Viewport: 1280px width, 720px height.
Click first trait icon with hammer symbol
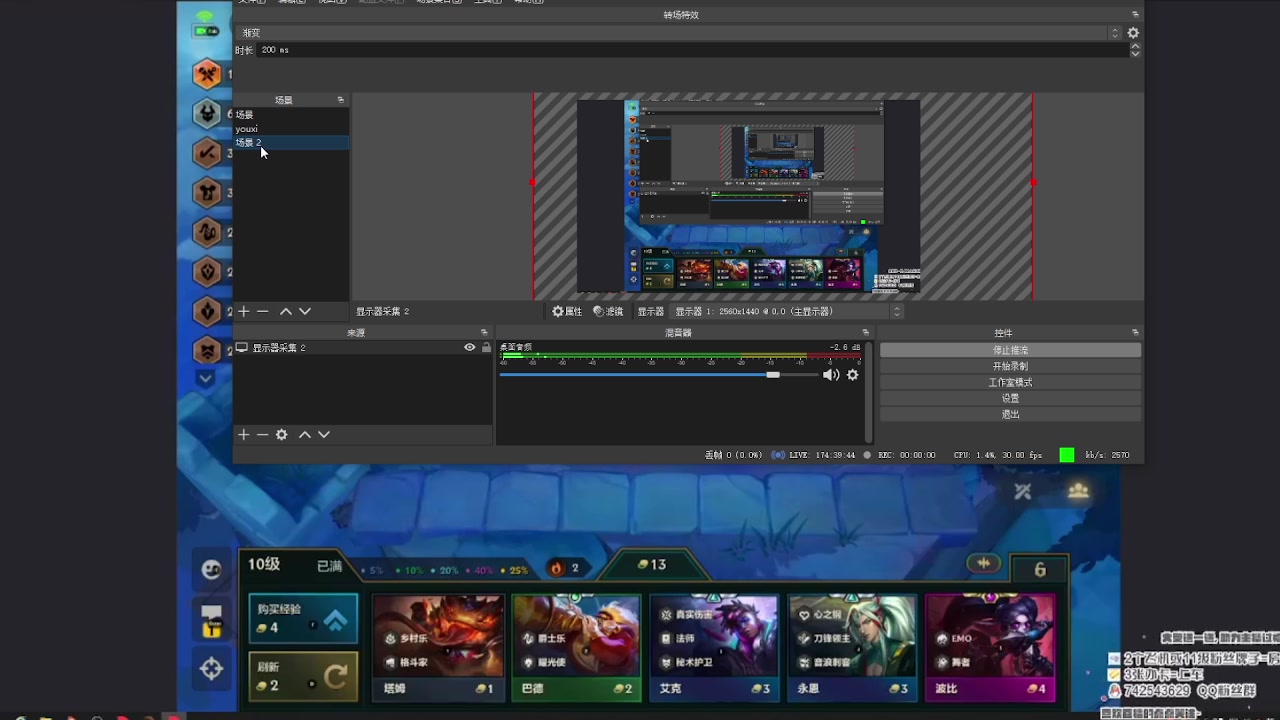tap(207, 73)
